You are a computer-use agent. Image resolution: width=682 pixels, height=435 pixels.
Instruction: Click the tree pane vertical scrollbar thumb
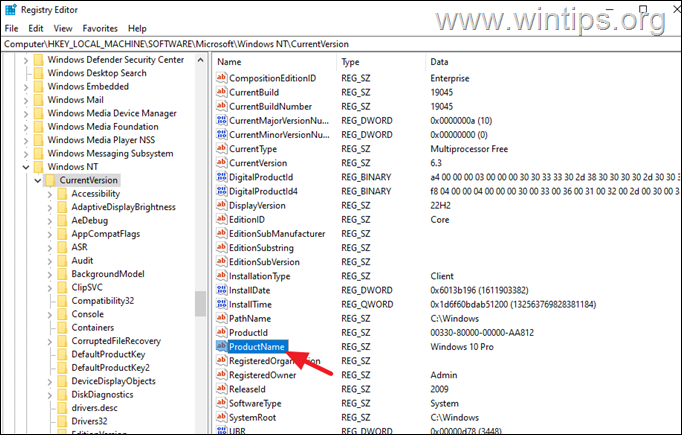200,304
